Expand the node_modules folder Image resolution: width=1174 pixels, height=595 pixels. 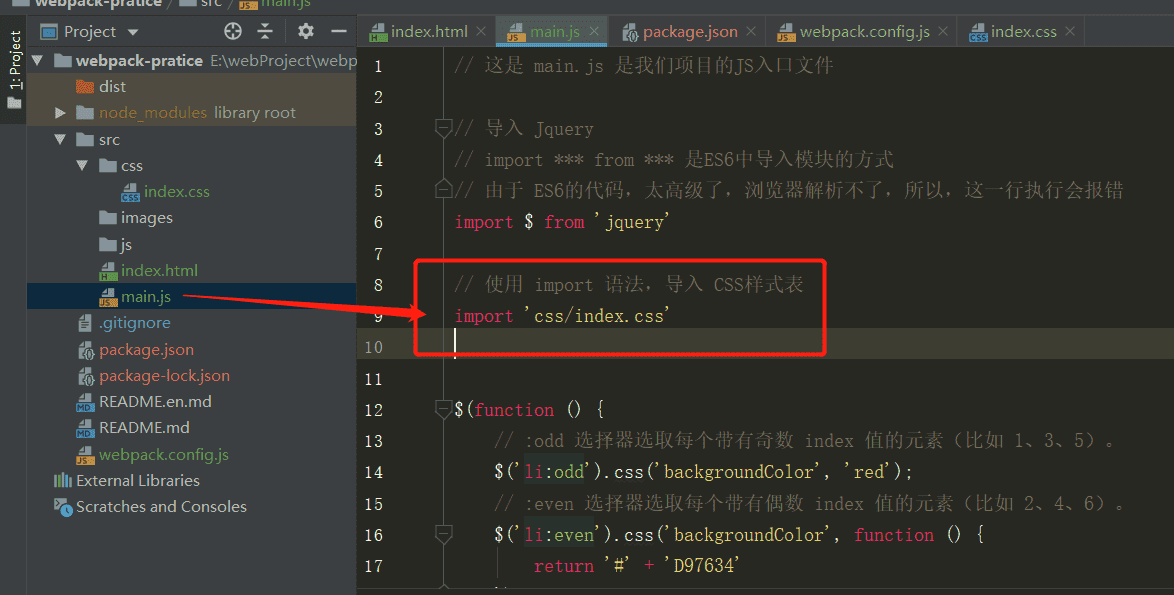61,113
